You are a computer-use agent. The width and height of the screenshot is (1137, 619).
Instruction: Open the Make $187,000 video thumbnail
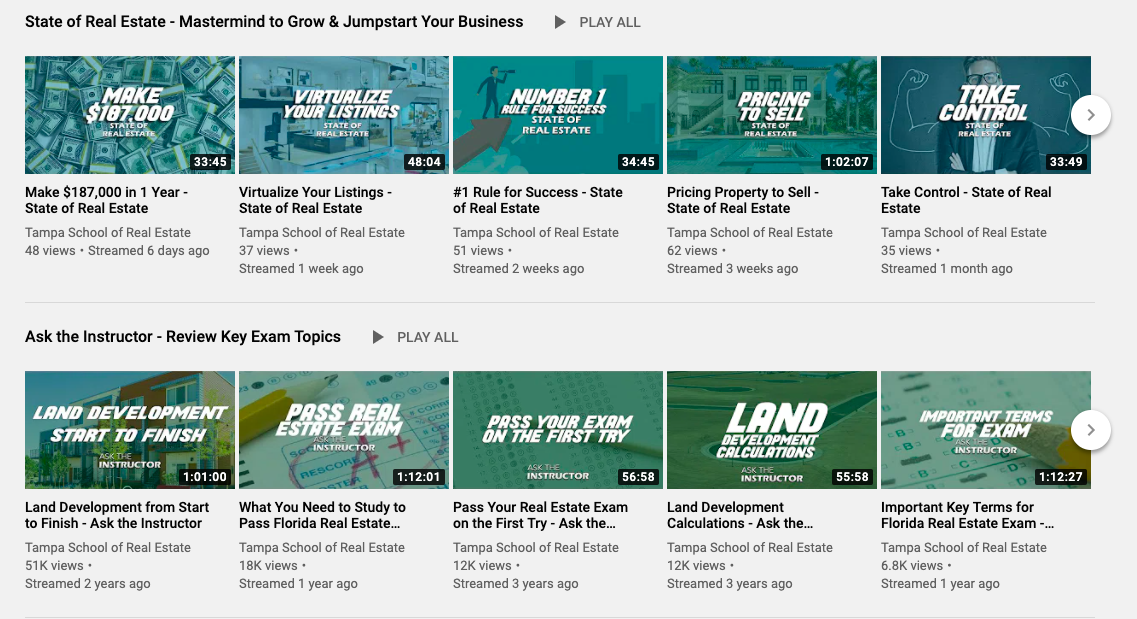(x=130, y=115)
